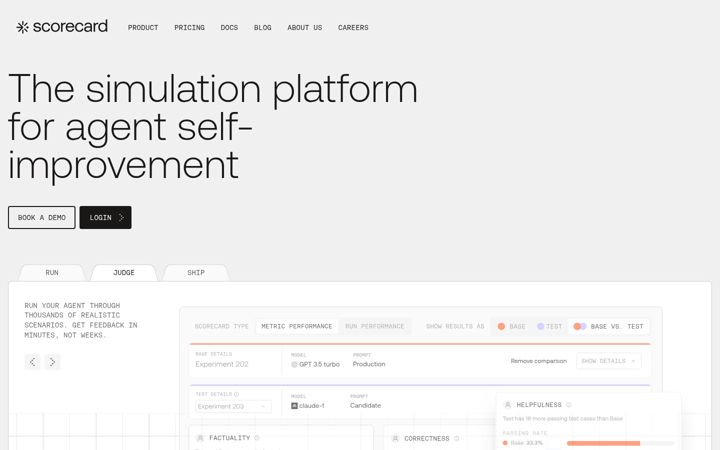Click the 'Run your agent through' description

click(81, 321)
